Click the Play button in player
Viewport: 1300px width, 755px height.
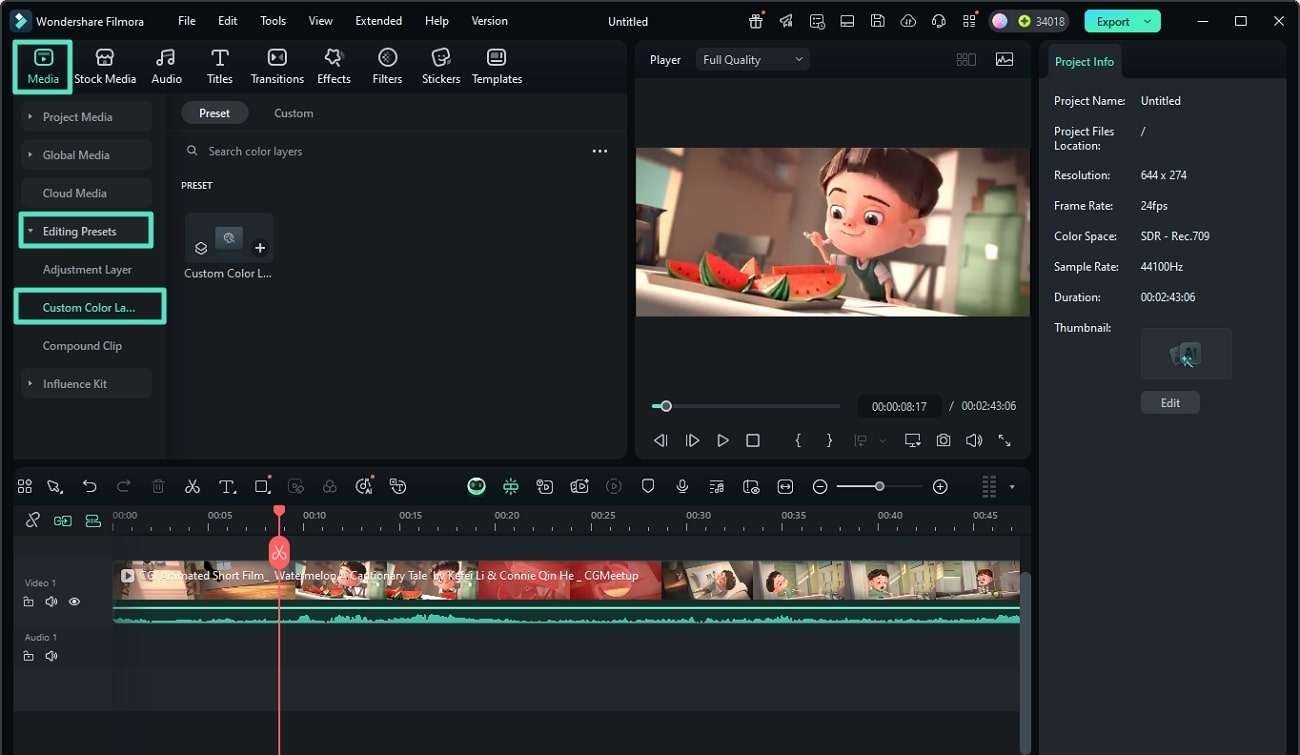(722, 440)
